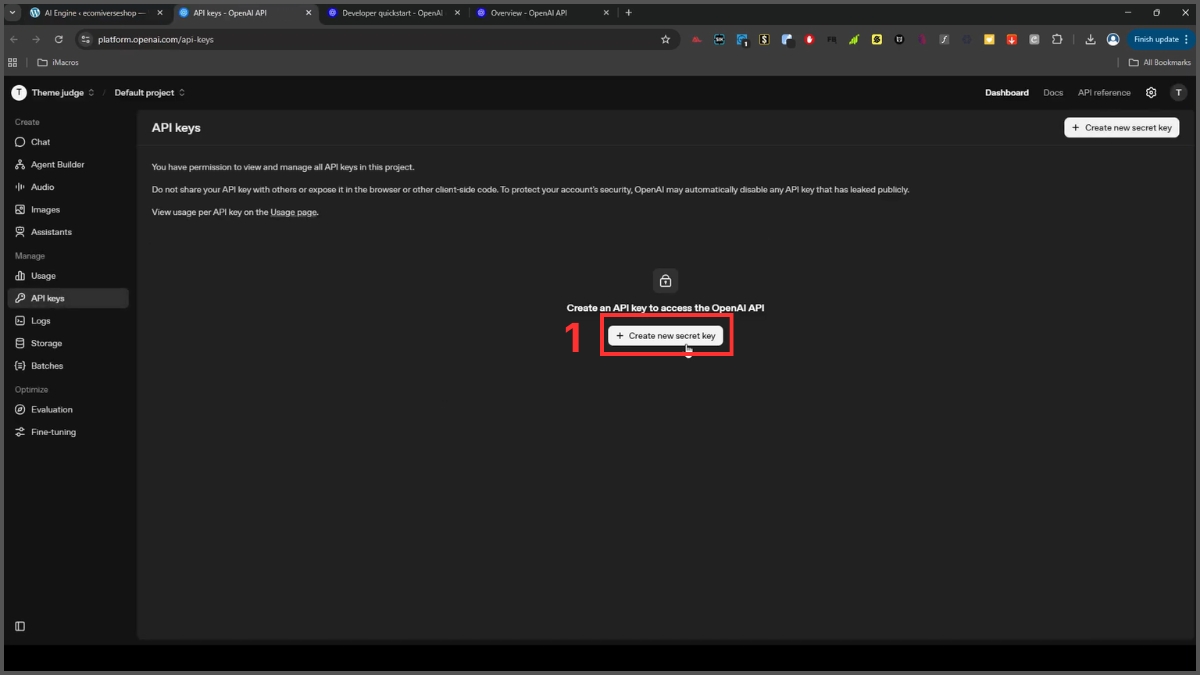
Task: Open the All Bookmarks folder
Action: (1160, 62)
